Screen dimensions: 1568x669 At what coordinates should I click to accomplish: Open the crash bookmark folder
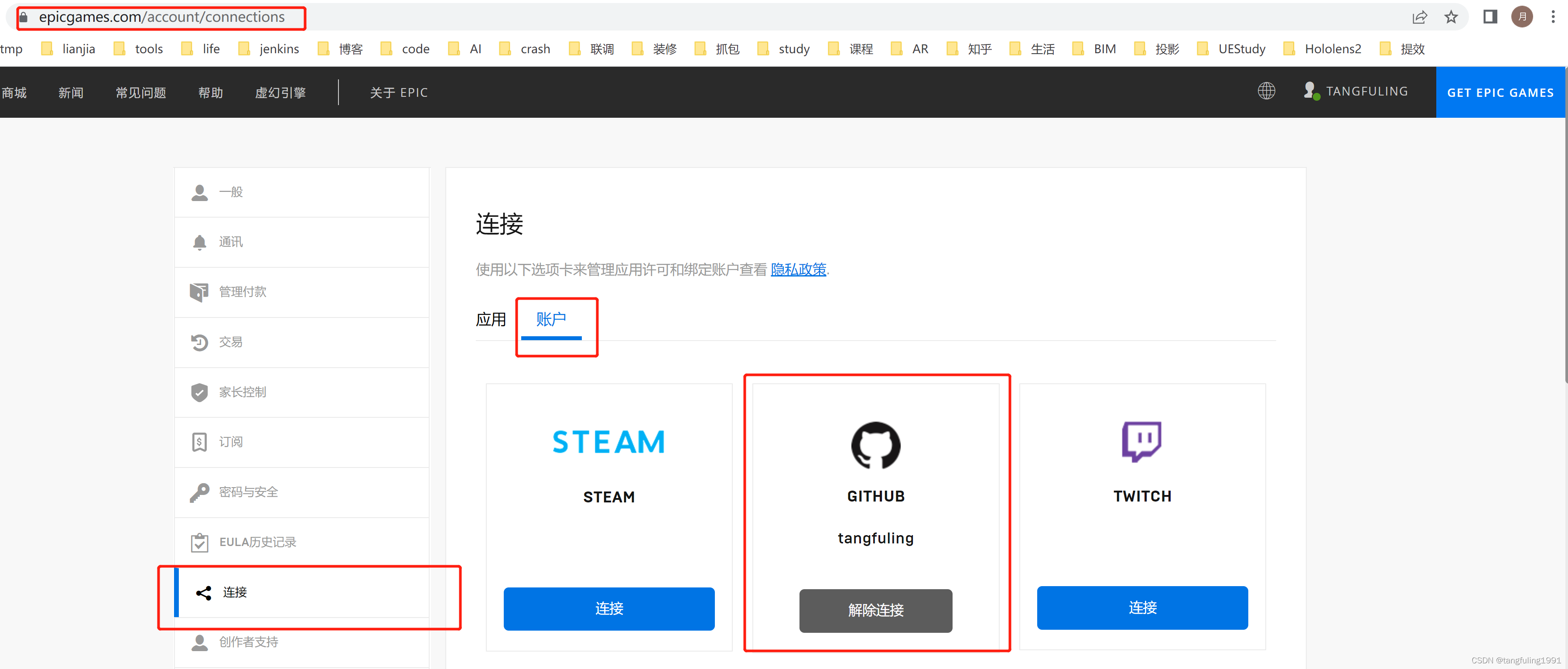click(x=524, y=49)
